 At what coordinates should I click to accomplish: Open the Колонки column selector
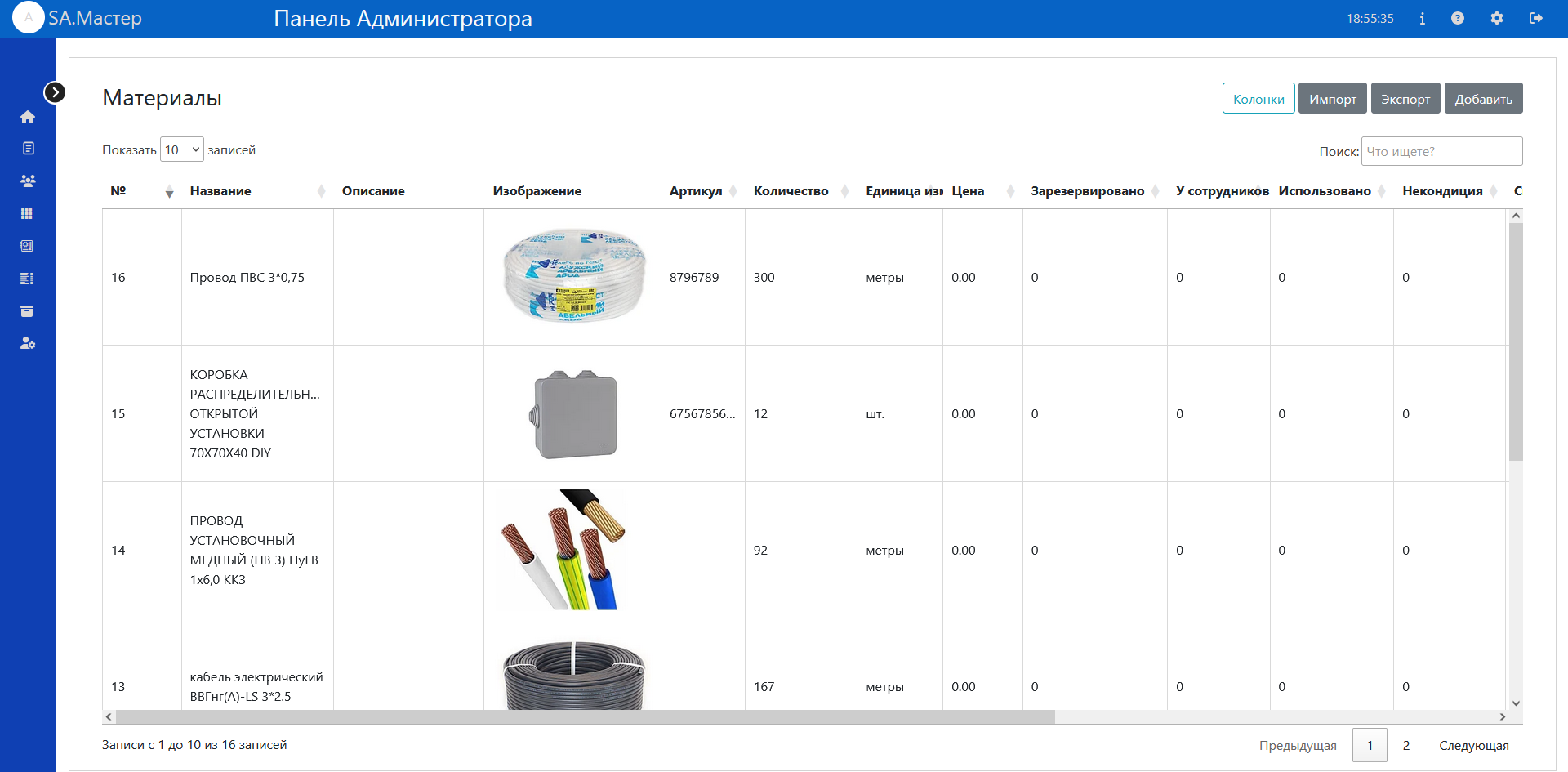[1258, 99]
